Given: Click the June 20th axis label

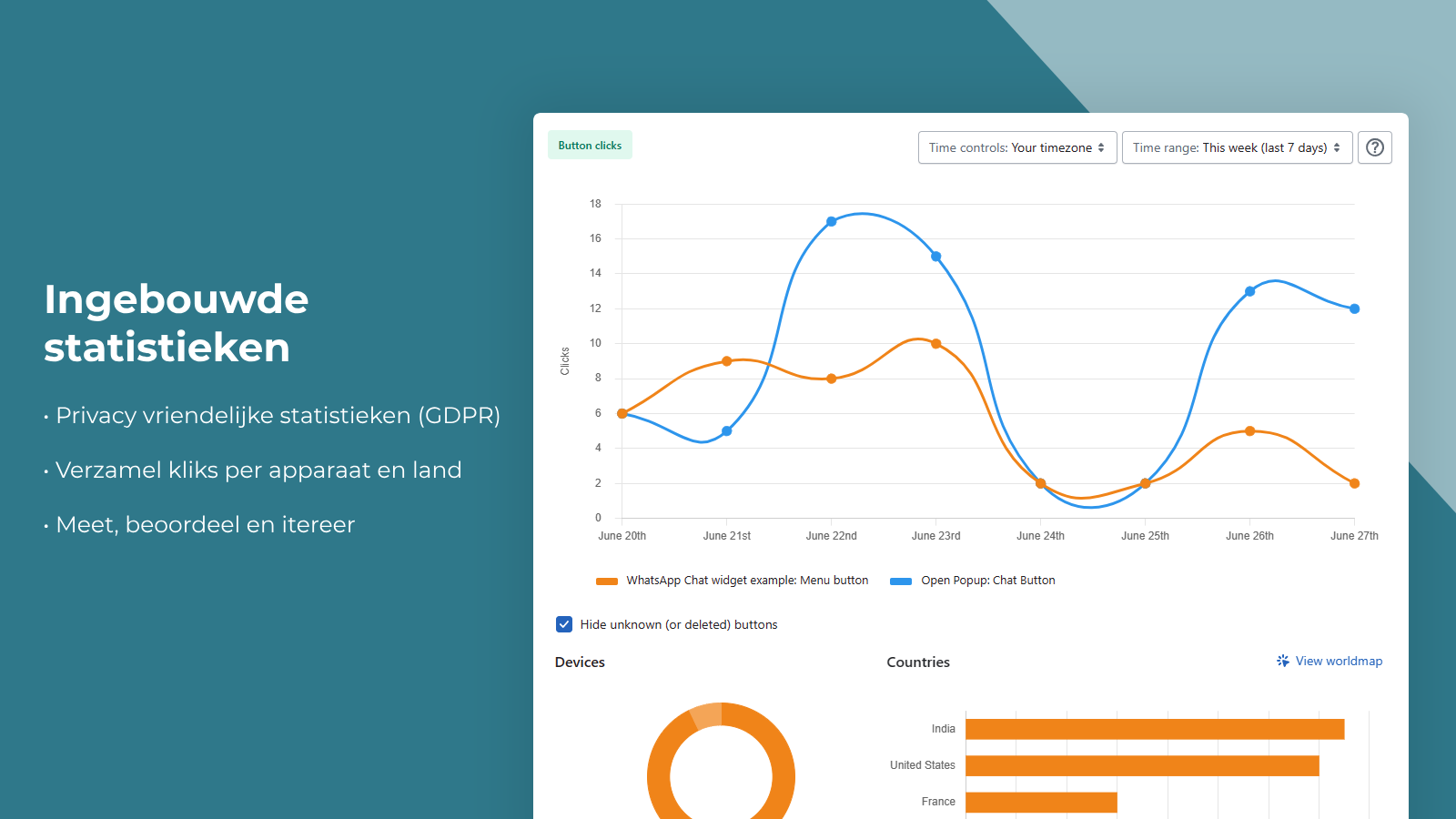Looking at the screenshot, I should click(622, 536).
